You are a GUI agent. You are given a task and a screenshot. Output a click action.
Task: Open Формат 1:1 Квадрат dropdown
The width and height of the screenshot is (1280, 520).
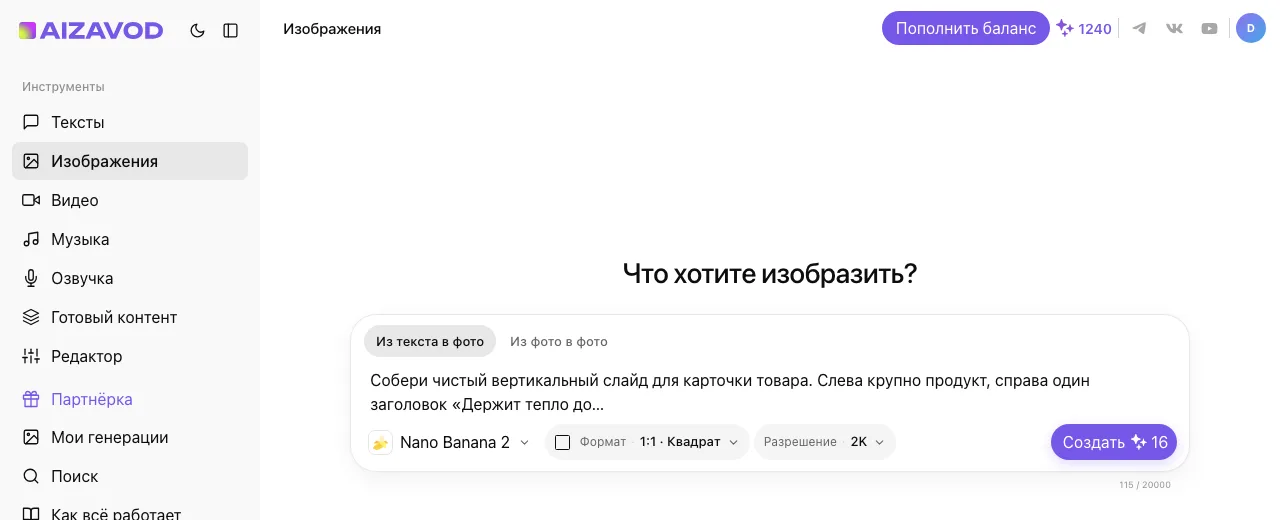[647, 442]
